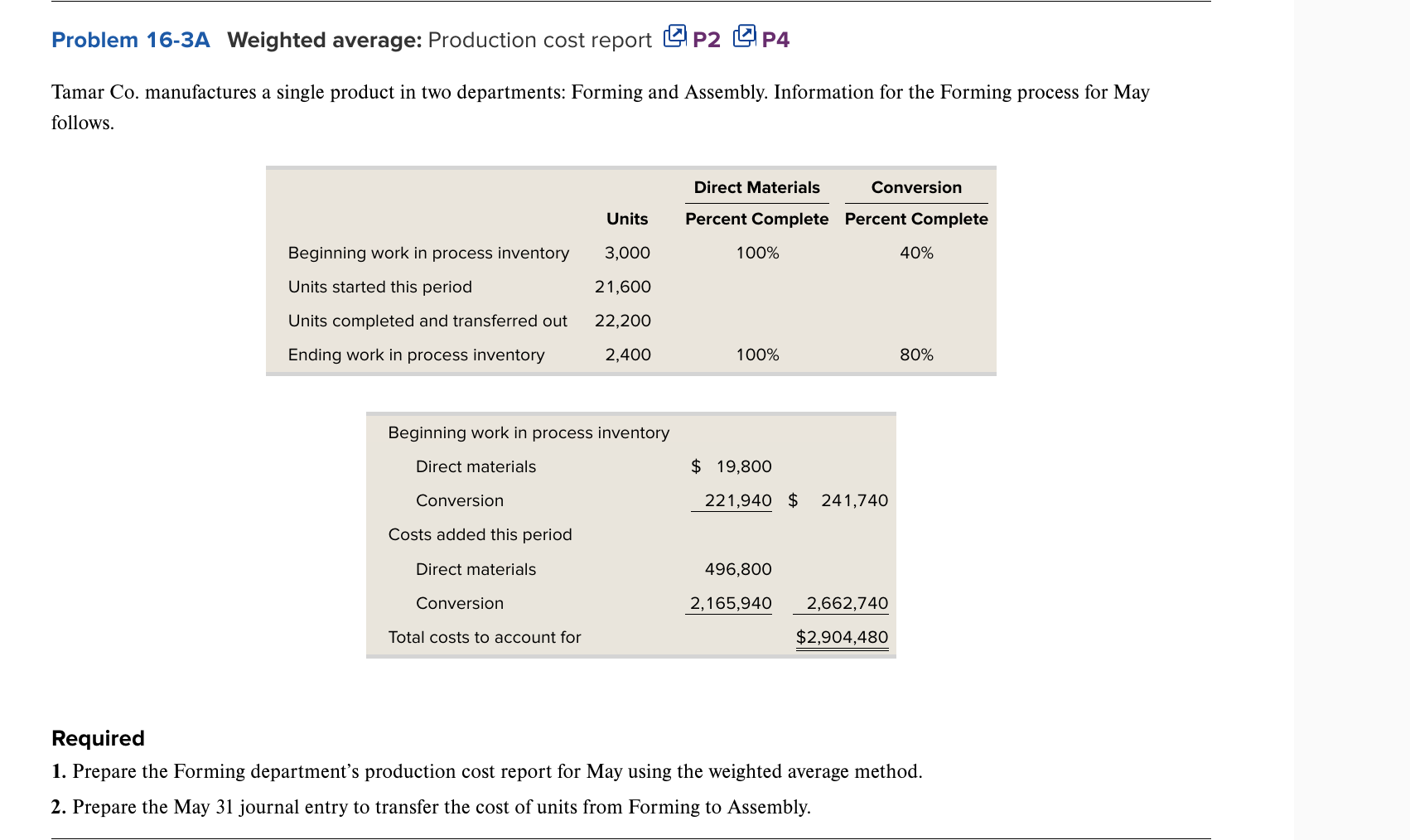
Task: Select the Percent Complete header under Conversion
Action: [915, 219]
